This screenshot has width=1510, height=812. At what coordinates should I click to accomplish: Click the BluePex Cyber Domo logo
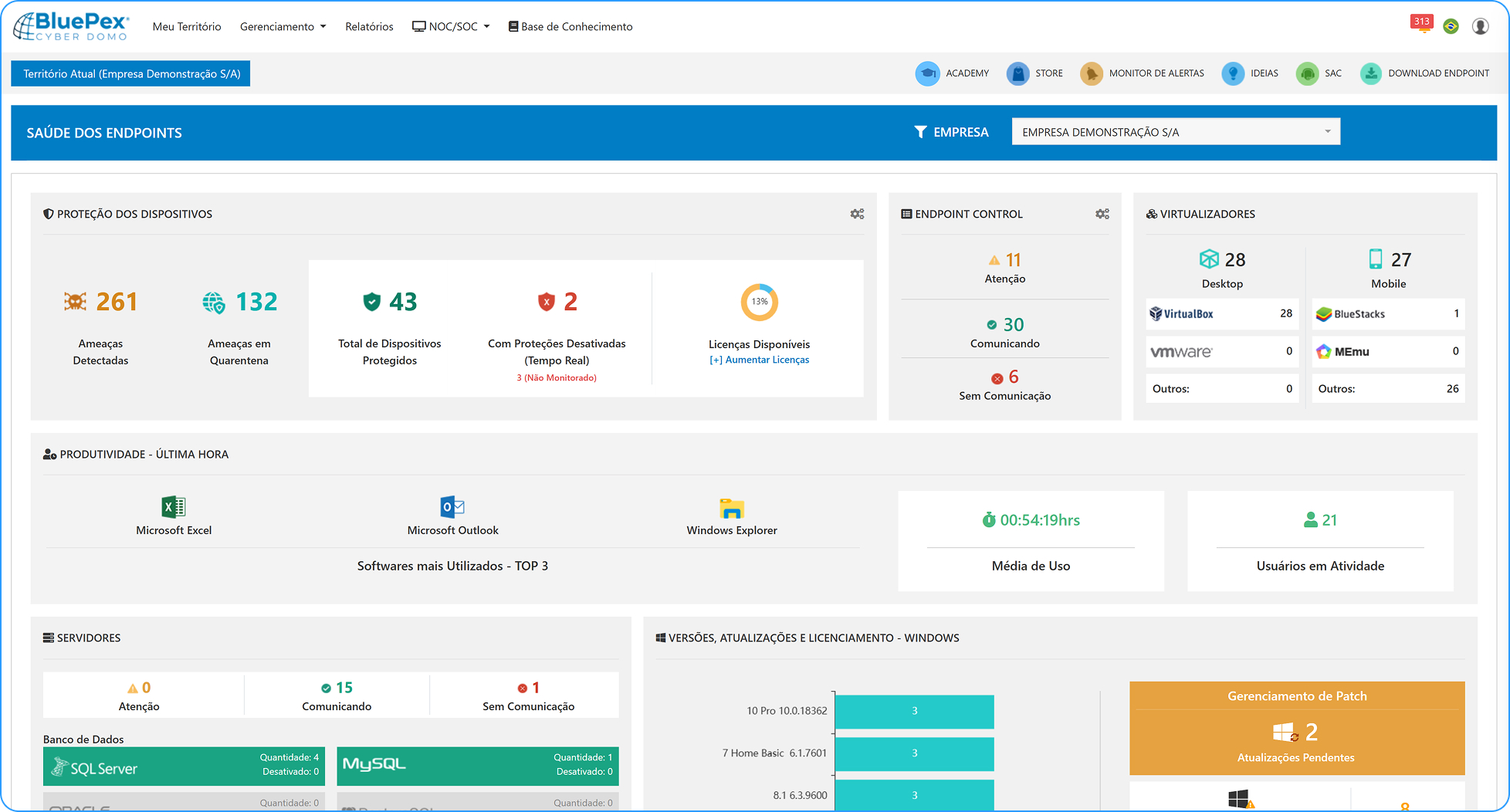(x=71, y=26)
